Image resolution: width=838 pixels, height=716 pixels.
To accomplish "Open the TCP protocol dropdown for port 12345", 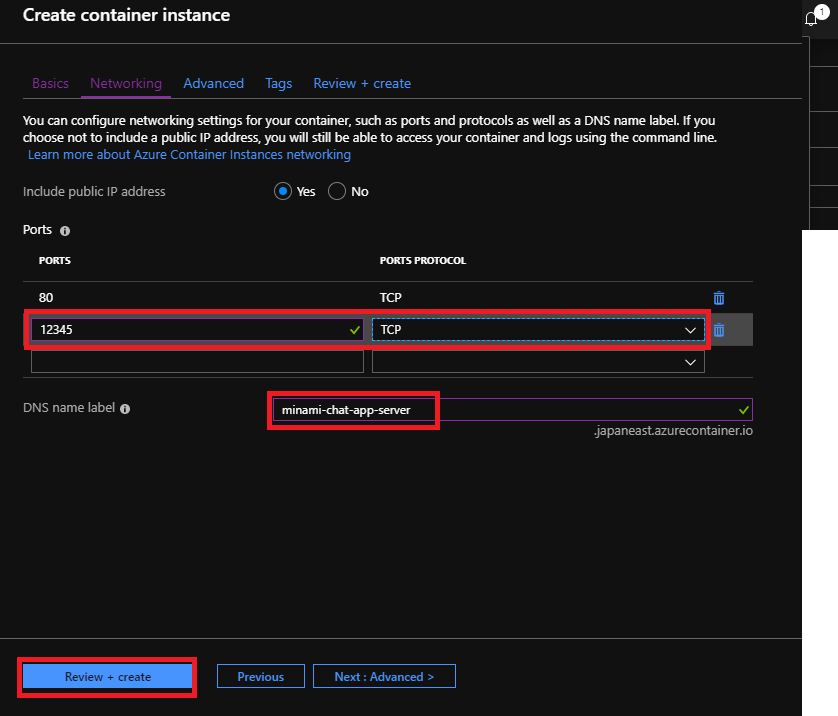I will [x=538, y=330].
